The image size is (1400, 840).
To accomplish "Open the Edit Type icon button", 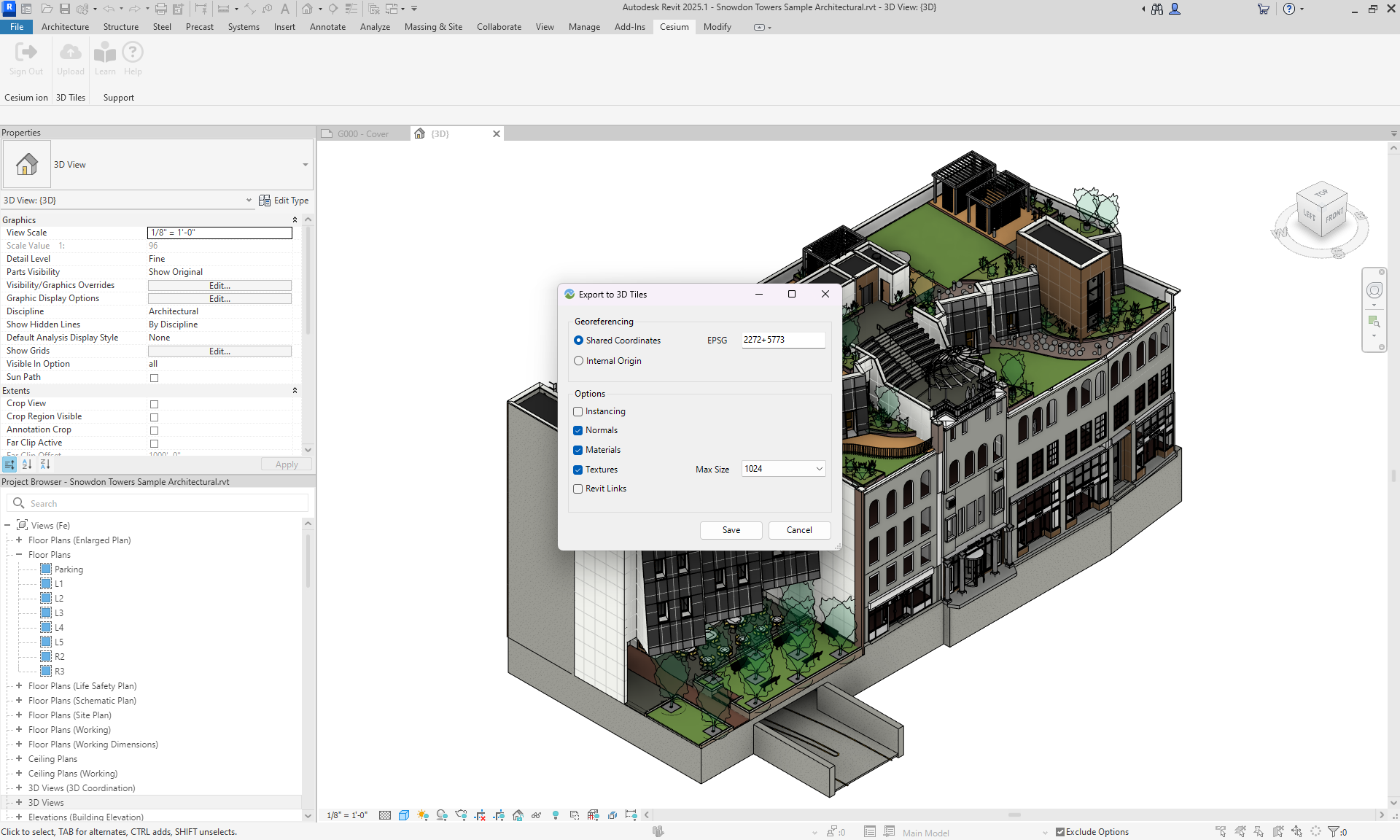I will click(x=265, y=201).
